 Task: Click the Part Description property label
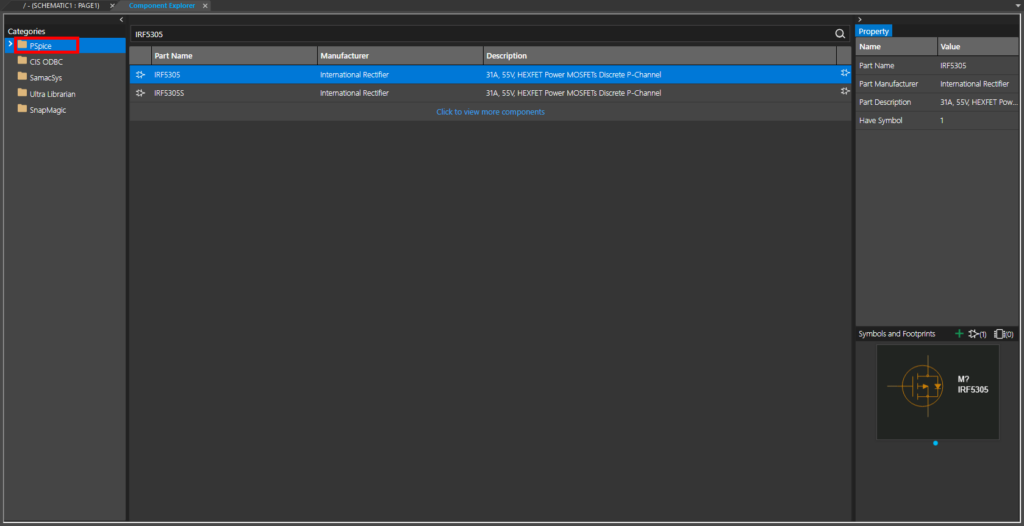[886, 102]
